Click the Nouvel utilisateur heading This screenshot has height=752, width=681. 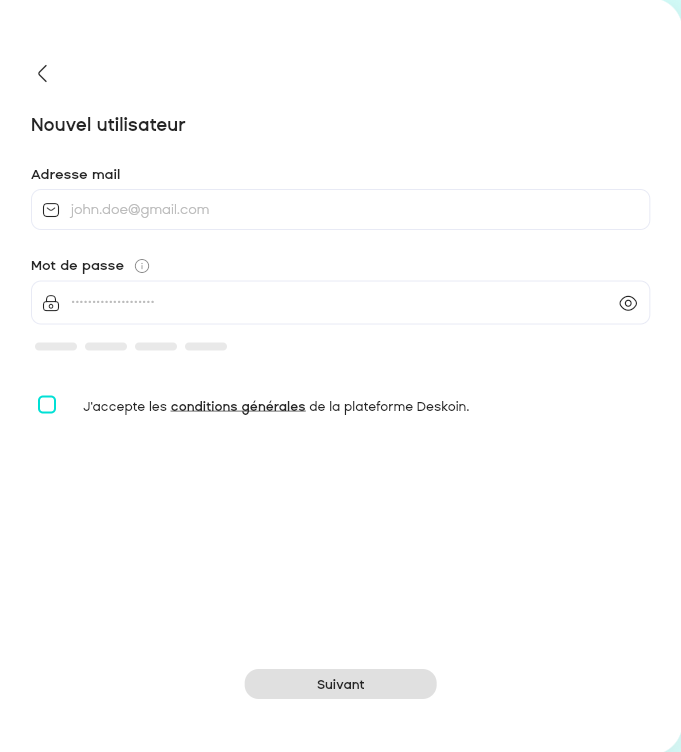pos(108,125)
